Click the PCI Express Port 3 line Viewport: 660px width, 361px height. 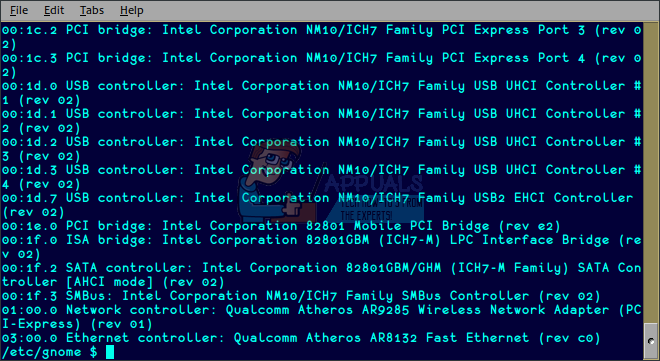click(x=322, y=37)
